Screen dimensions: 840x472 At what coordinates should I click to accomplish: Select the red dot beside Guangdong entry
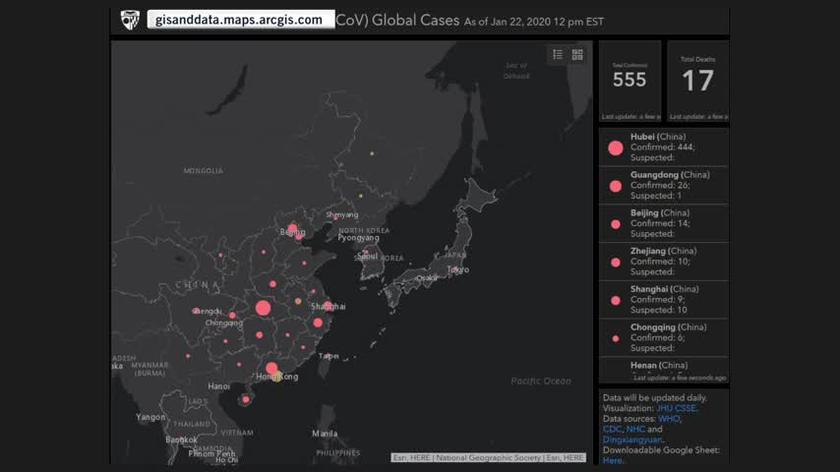(615, 185)
